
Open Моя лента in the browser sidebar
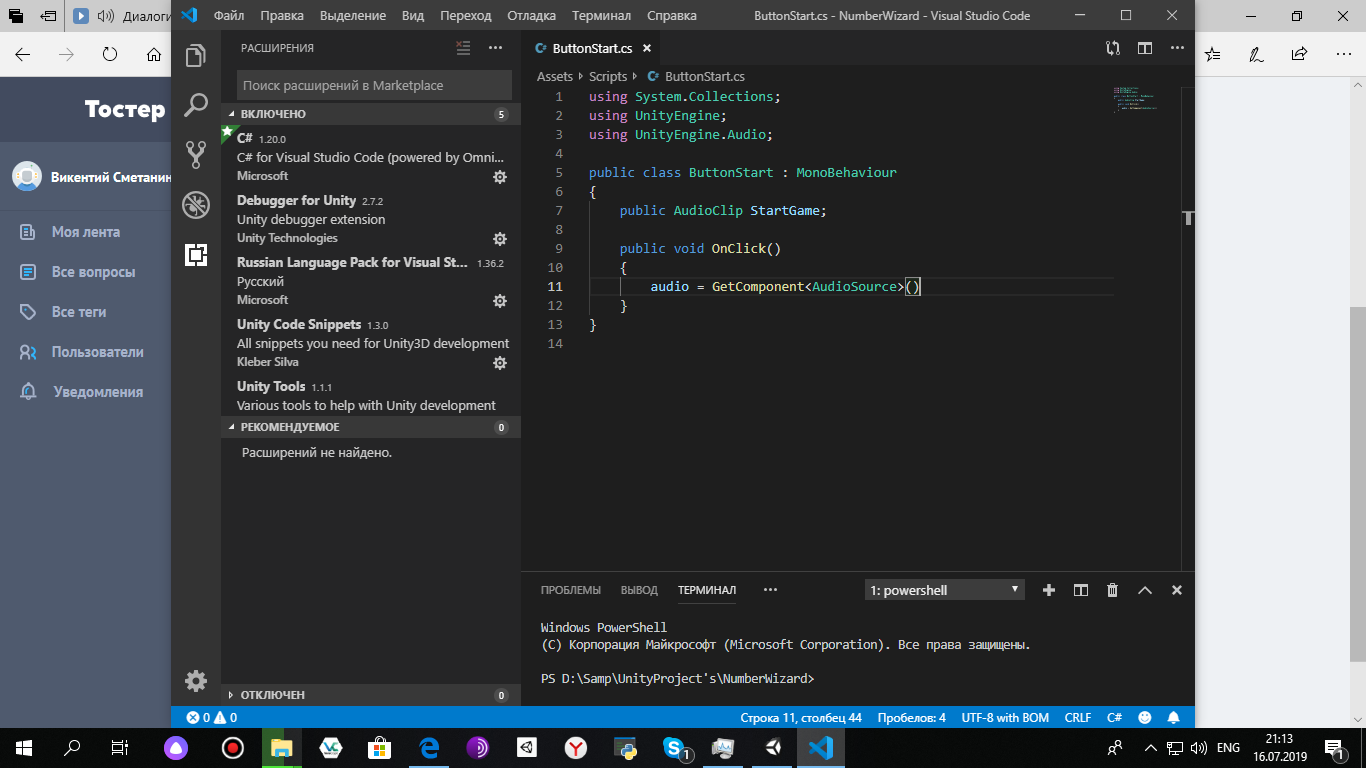pyautogui.click(x=86, y=232)
